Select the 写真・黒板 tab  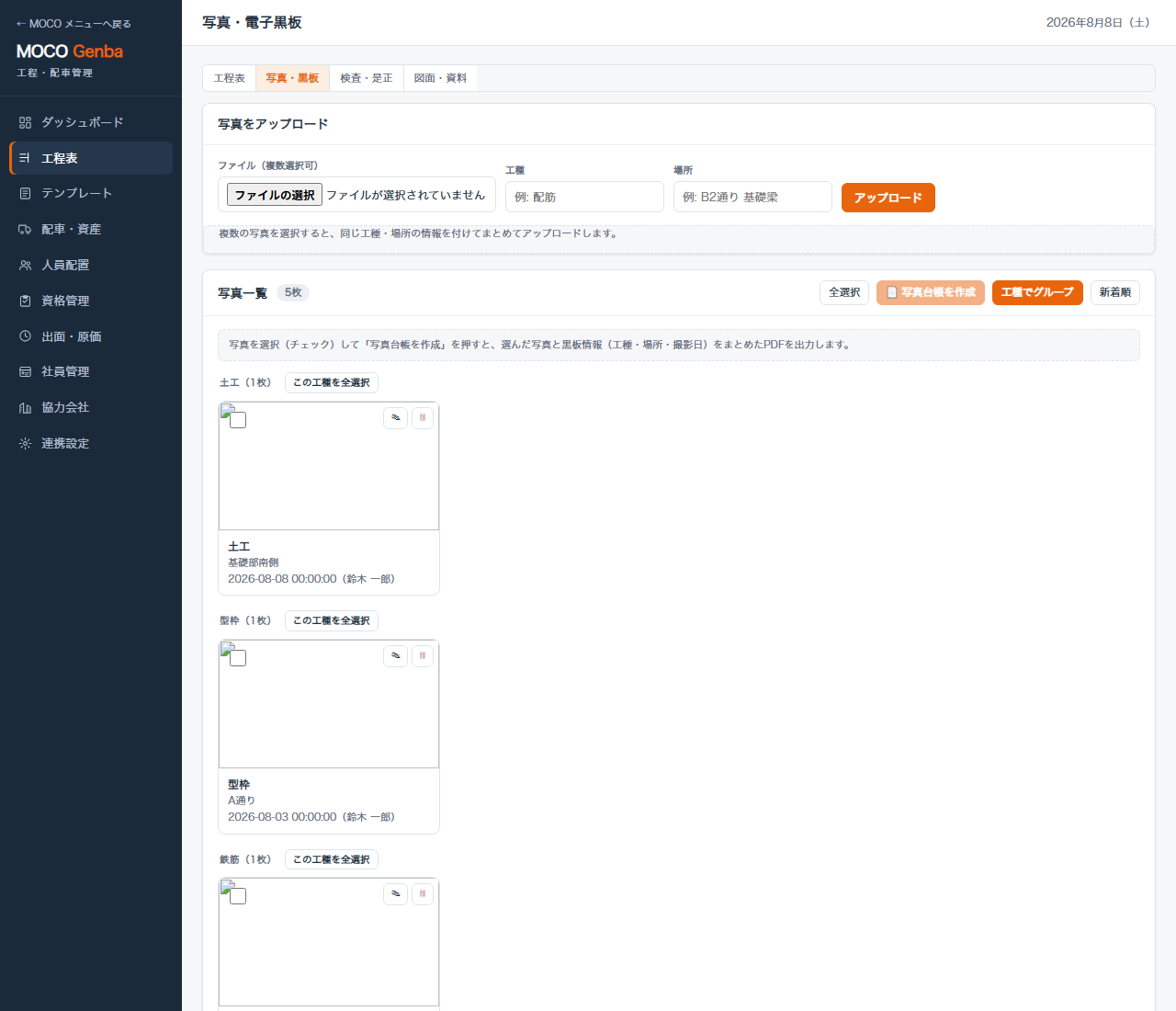coord(292,78)
